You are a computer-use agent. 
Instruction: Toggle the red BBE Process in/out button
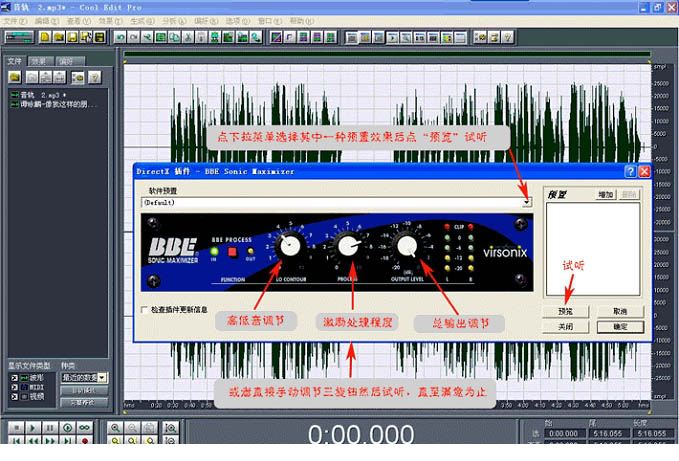(233, 252)
